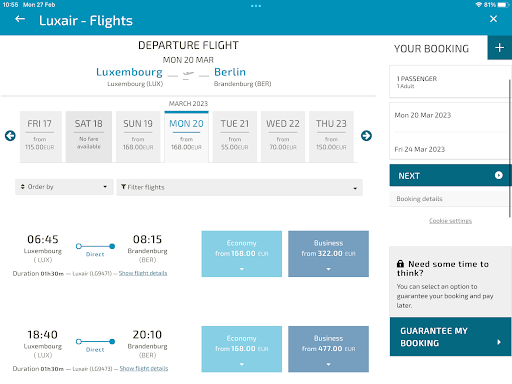Click the arrow on Guarantee My Booking

pos(499,342)
